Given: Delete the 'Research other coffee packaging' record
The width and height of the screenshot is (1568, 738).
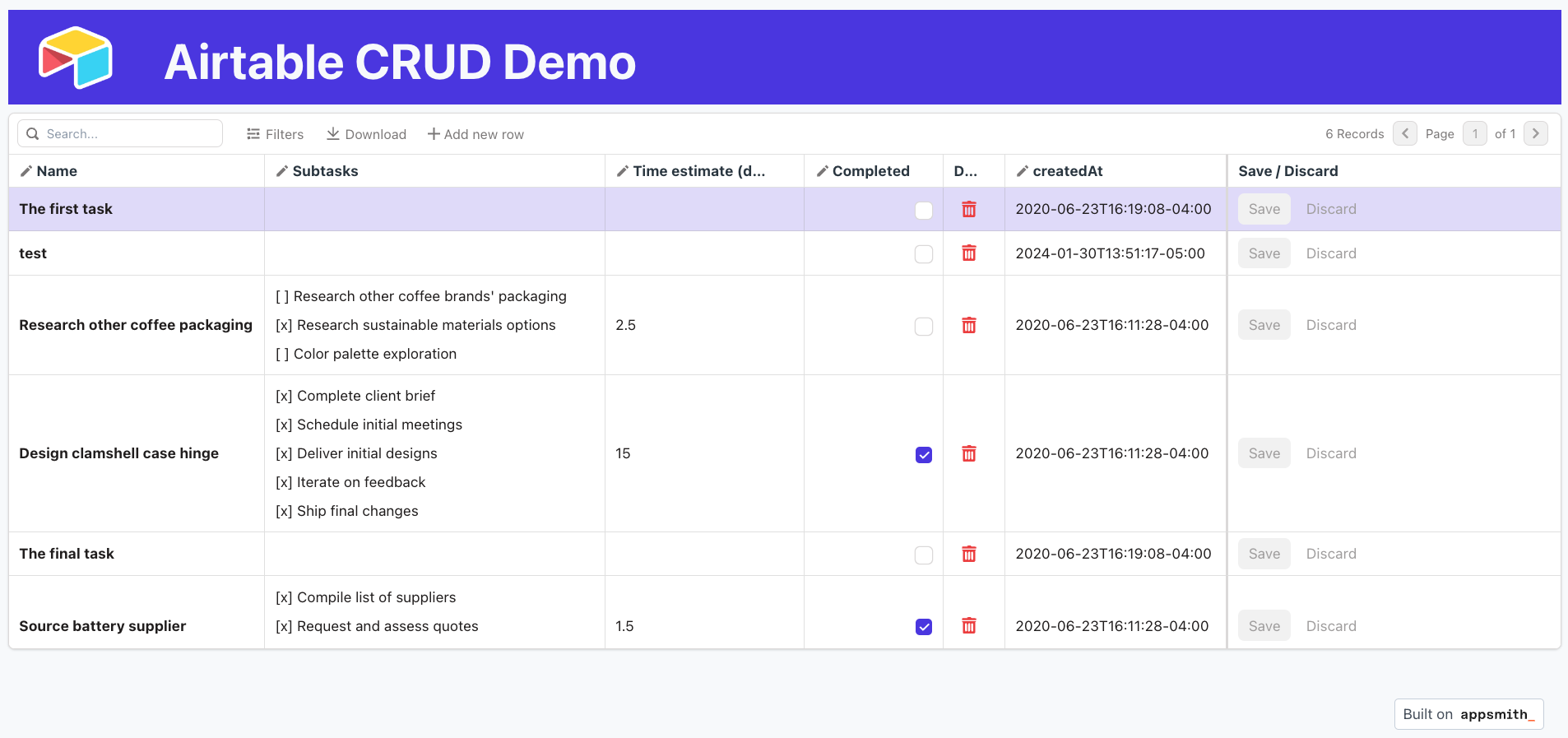Looking at the screenshot, I should [x=969, y=325].
